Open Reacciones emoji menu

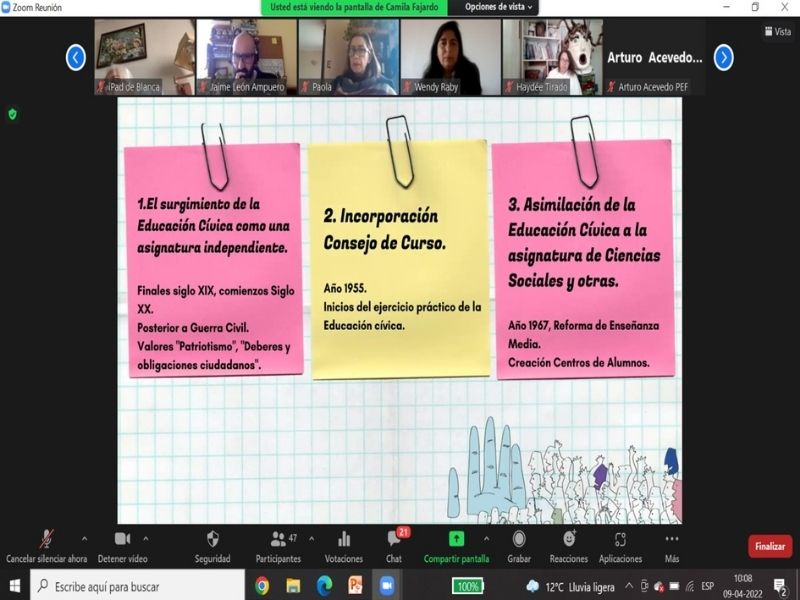click(x=569, y=546)
